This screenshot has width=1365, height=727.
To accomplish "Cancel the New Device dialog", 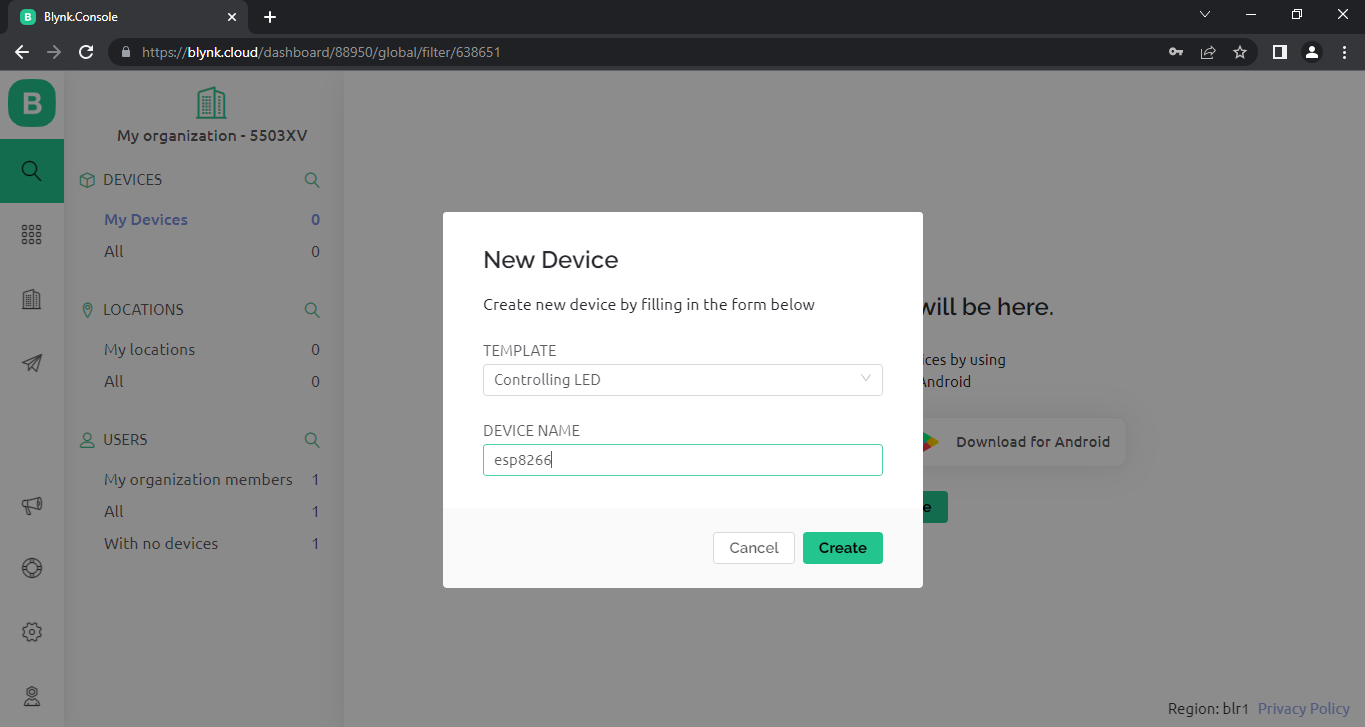I will [x=754, y=548].
